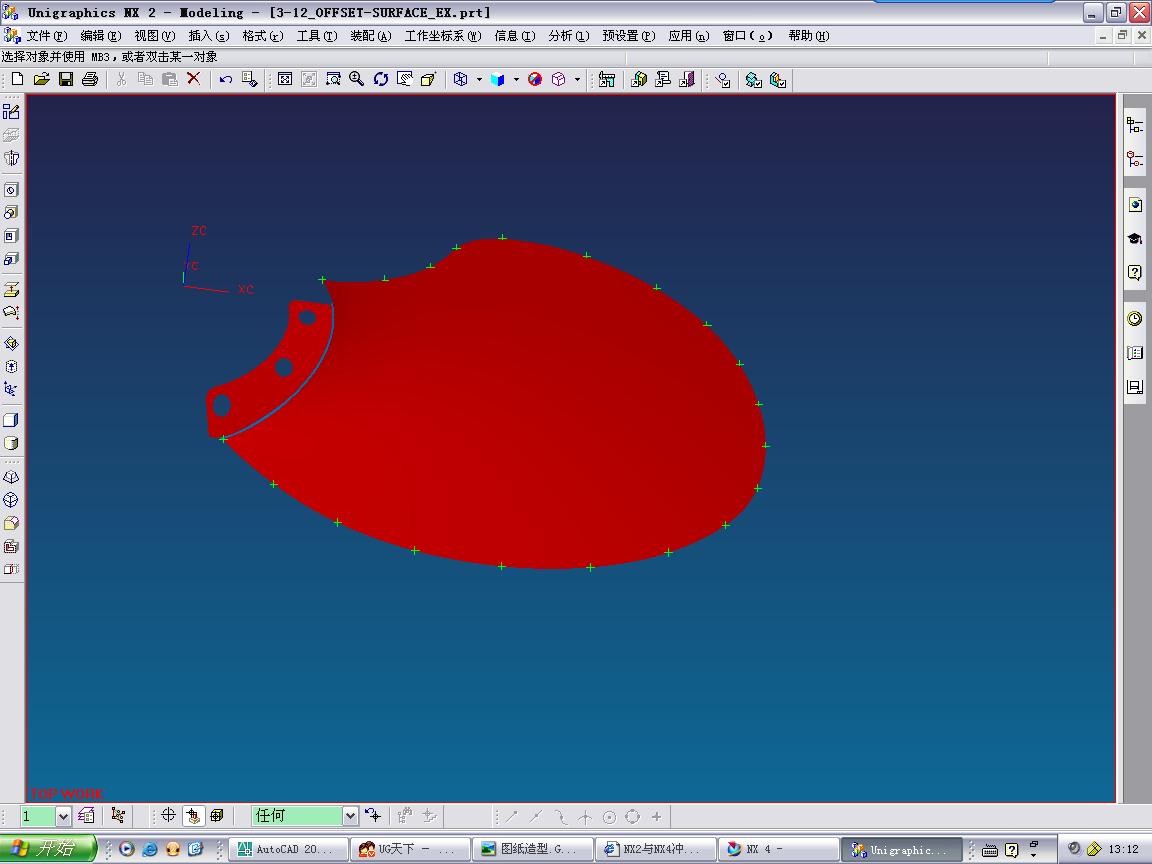Open the 分析 menu

point(569,35)
